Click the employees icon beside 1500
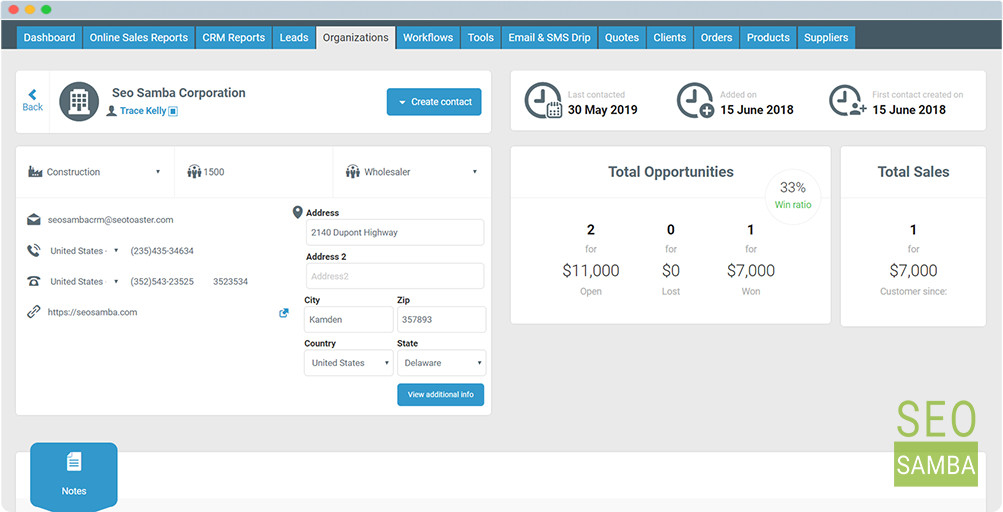Screen dimensions: 1003x512 [194, 172]
